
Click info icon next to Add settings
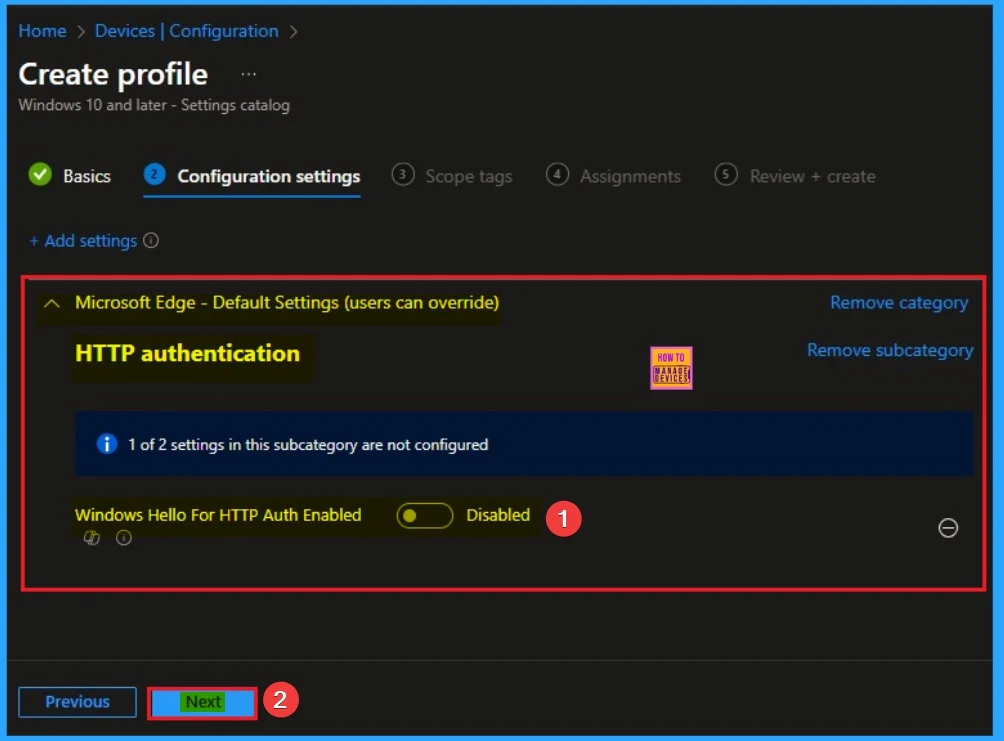point(151,241)
